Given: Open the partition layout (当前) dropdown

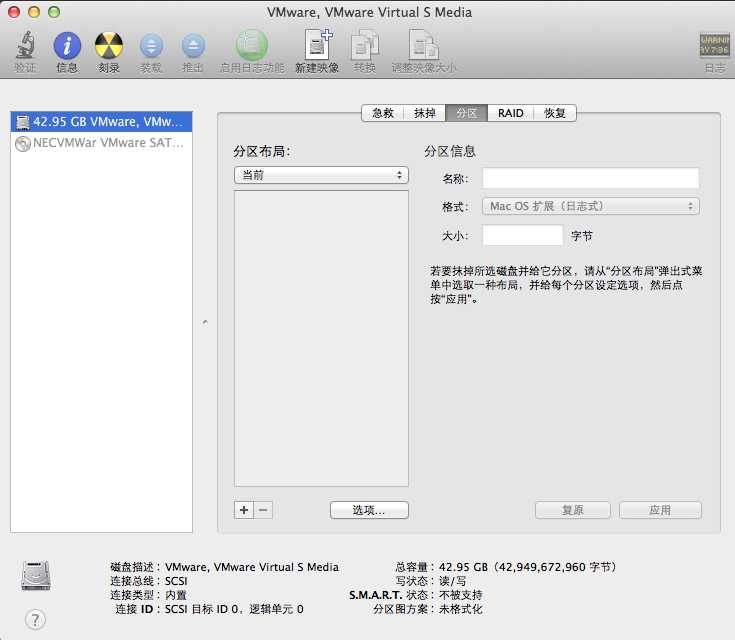Looking at the screenshot, I should (321, 175).
